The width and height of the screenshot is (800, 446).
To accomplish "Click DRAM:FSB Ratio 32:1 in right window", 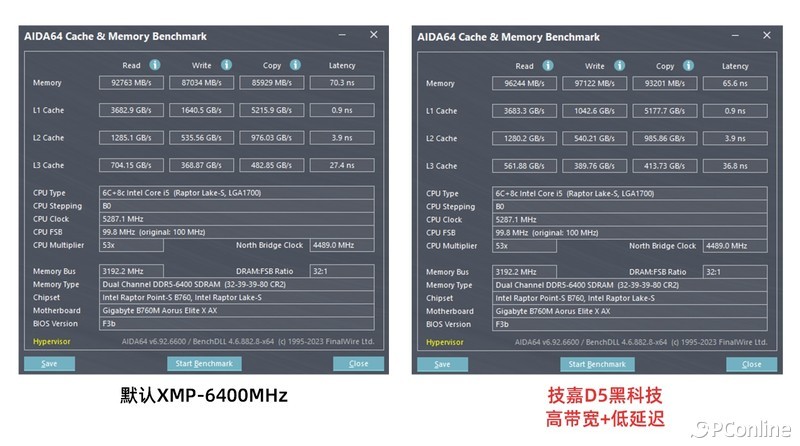I will [735, 271].
